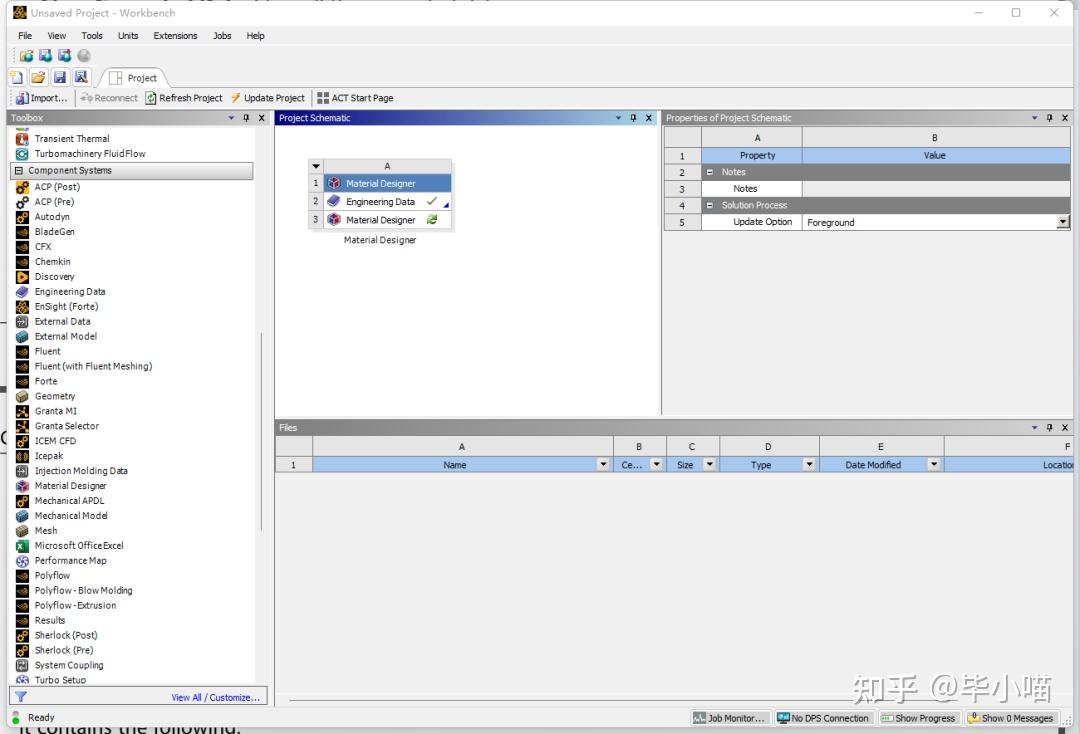Collapse the Notes group in Properties
Screen dimensions: 1080x734
click(x=709, y=172)
